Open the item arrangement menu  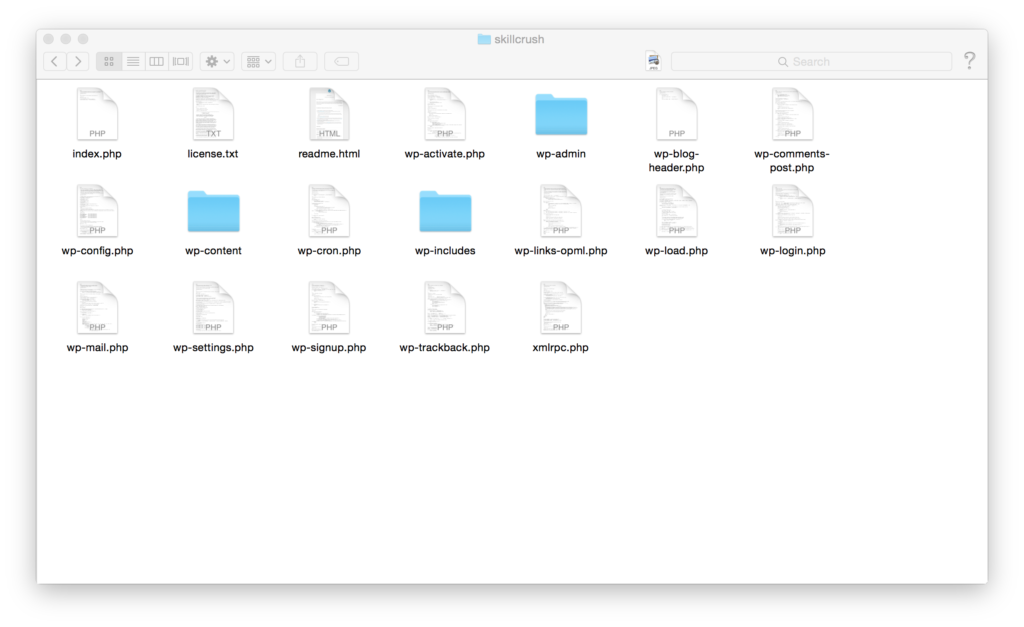pos(258,61)
